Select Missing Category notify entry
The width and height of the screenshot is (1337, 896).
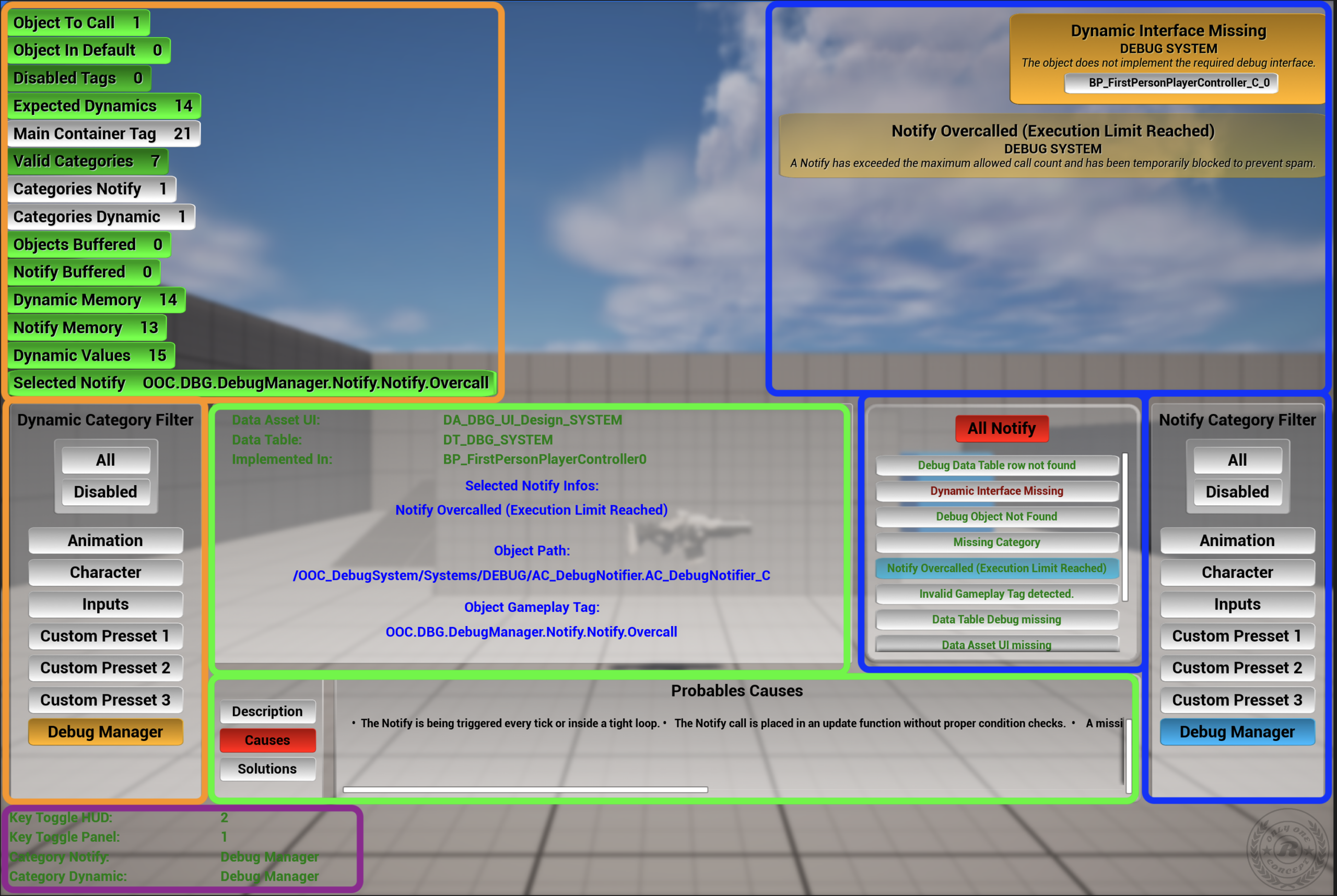coord(997,543)
